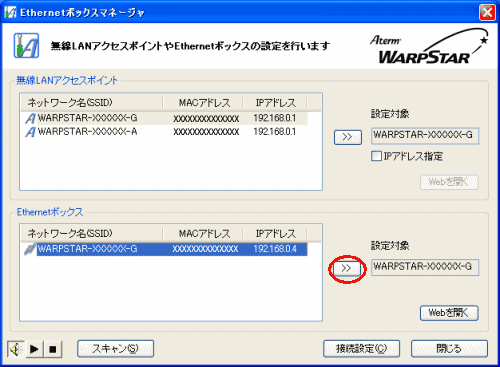Click ネットワーク名(SSID) header in Ethernetボックス list
This screenshot has width=500, height=367.
[92, 234]
